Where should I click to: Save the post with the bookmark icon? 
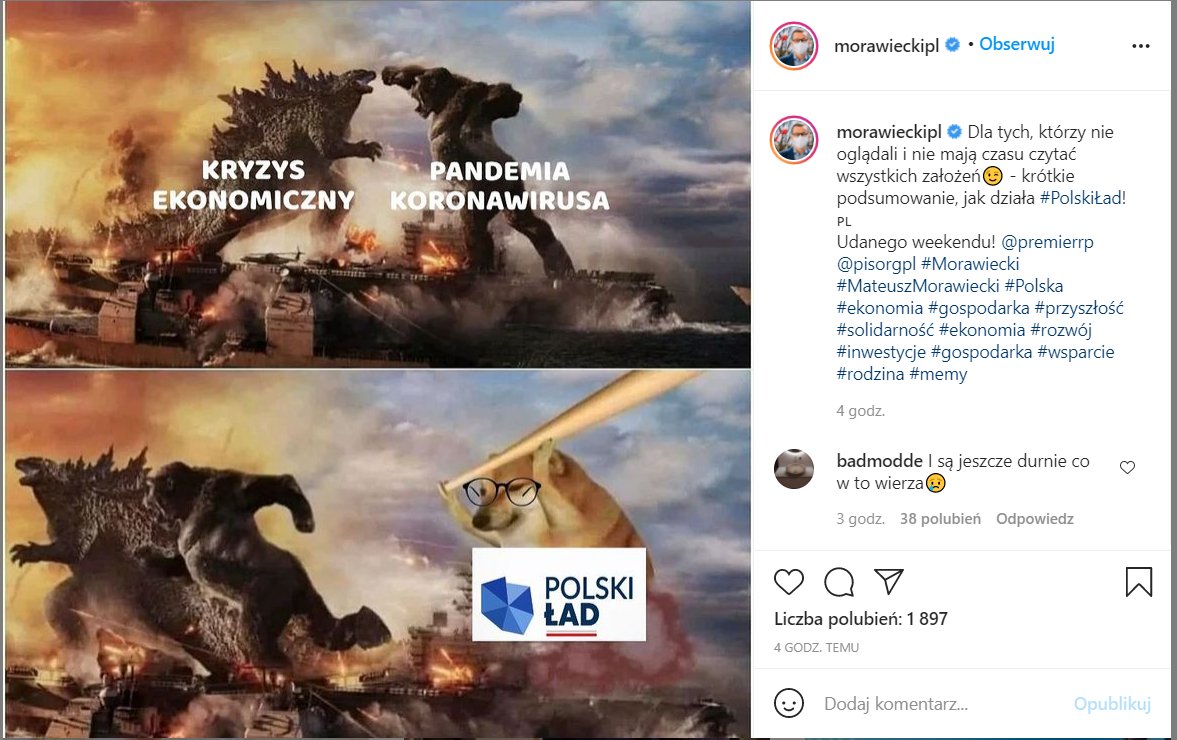(1139, 582)
